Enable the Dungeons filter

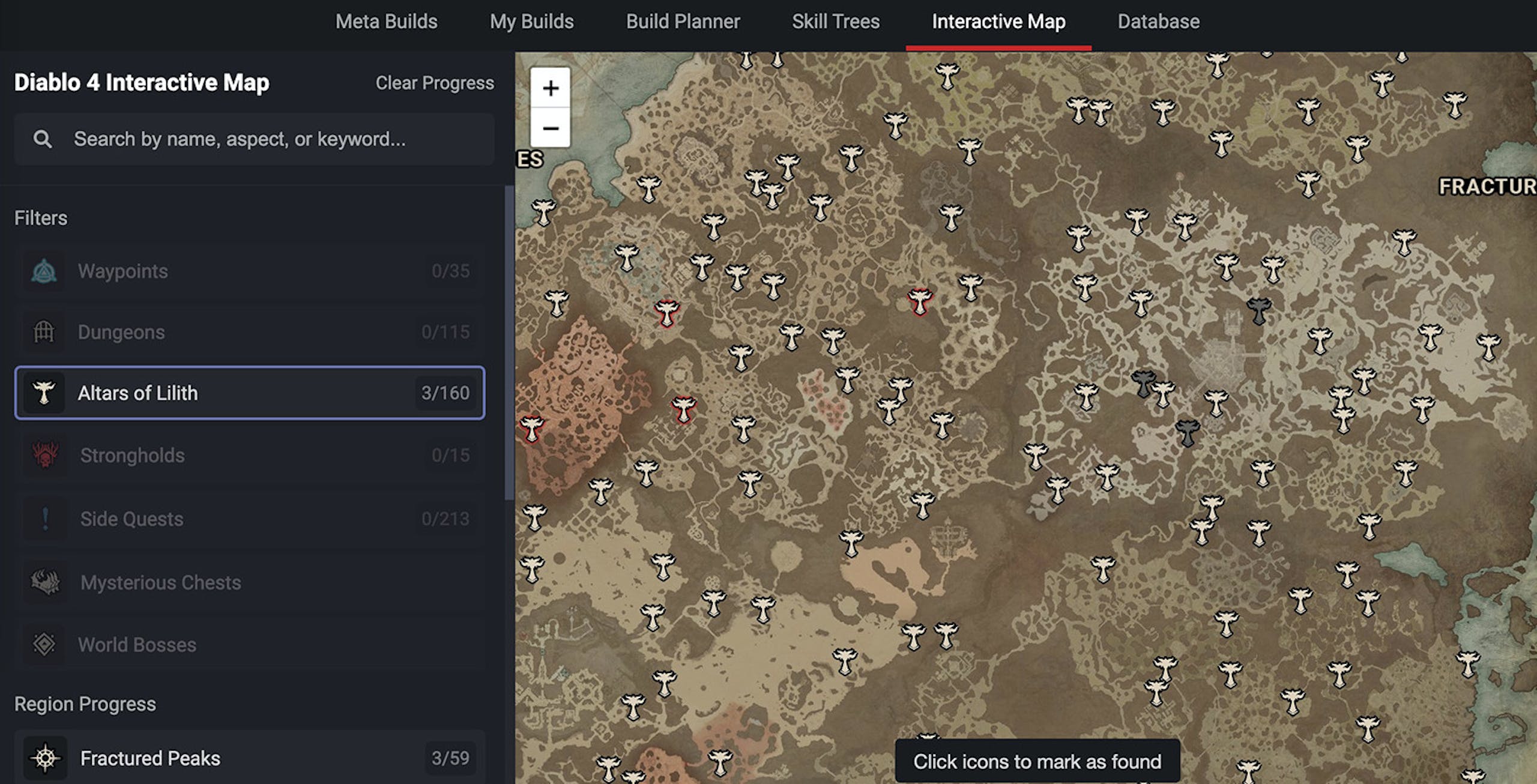[x=250, y=332]
